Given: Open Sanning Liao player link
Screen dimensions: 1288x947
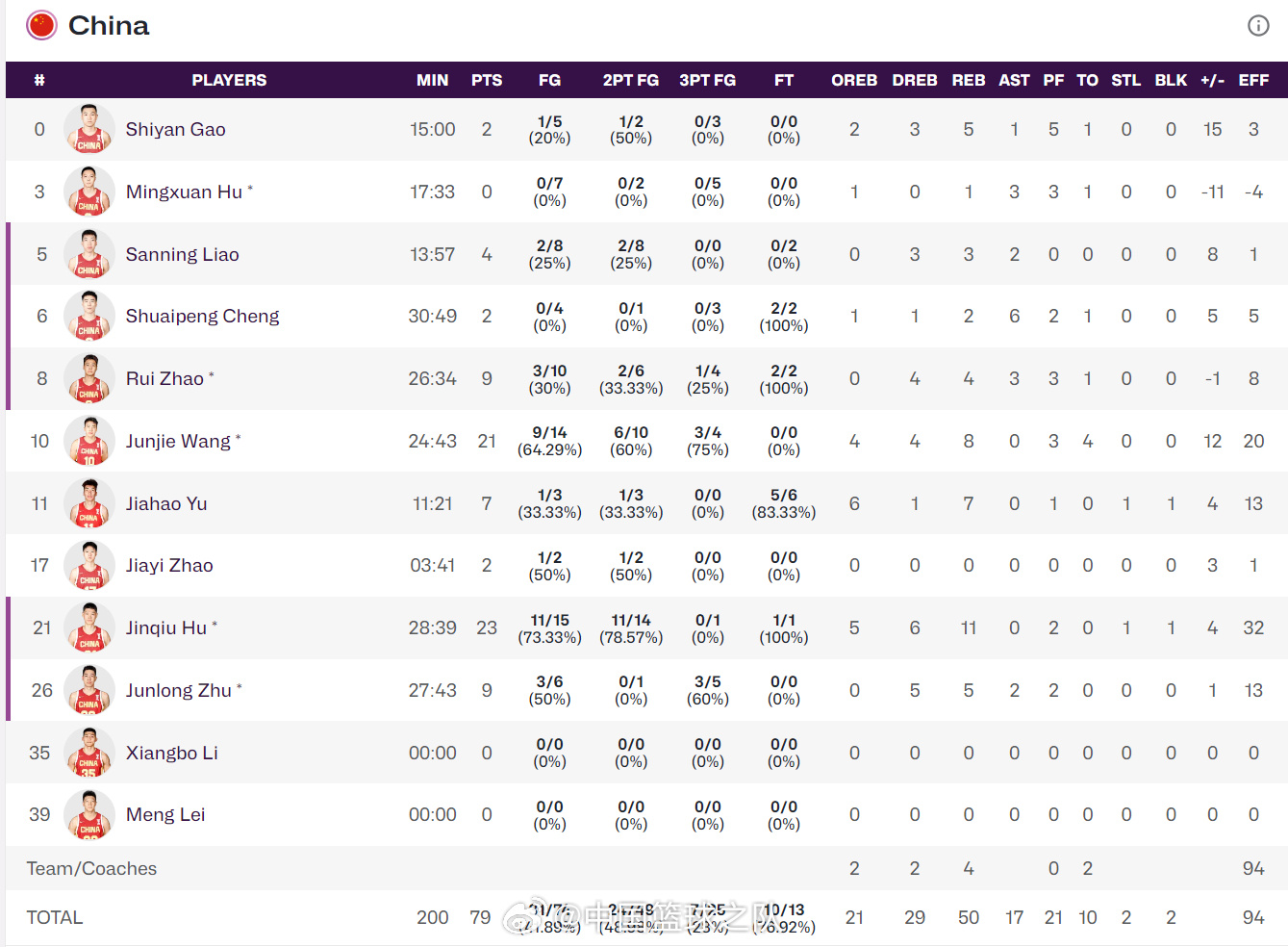Looking at the screenshot, I should [x=182, y=254].
